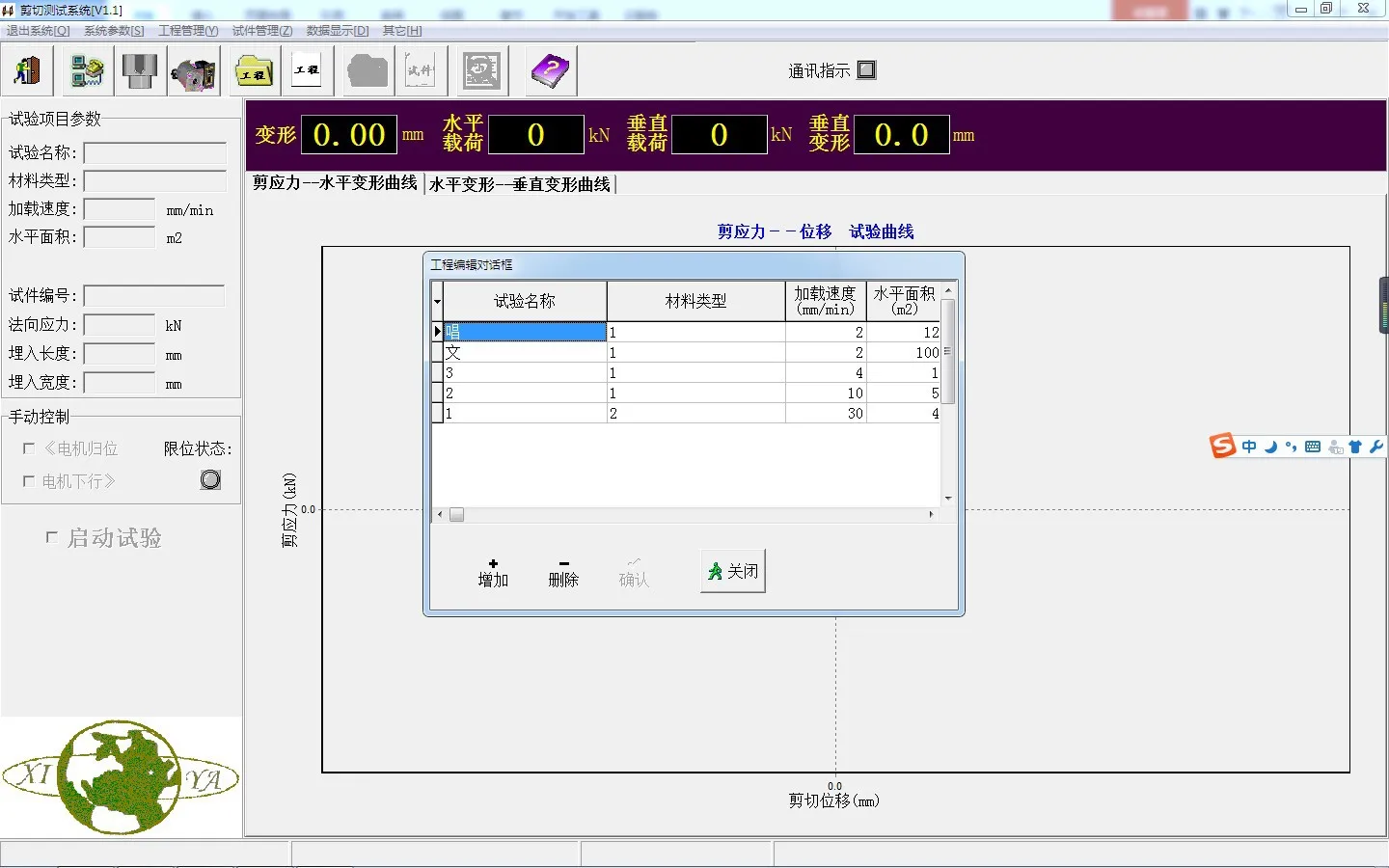Image resolution: width=1389 pixels, height=868 pixels.
Task: Select the row named 文 in the table
Action: pos(524,353)
